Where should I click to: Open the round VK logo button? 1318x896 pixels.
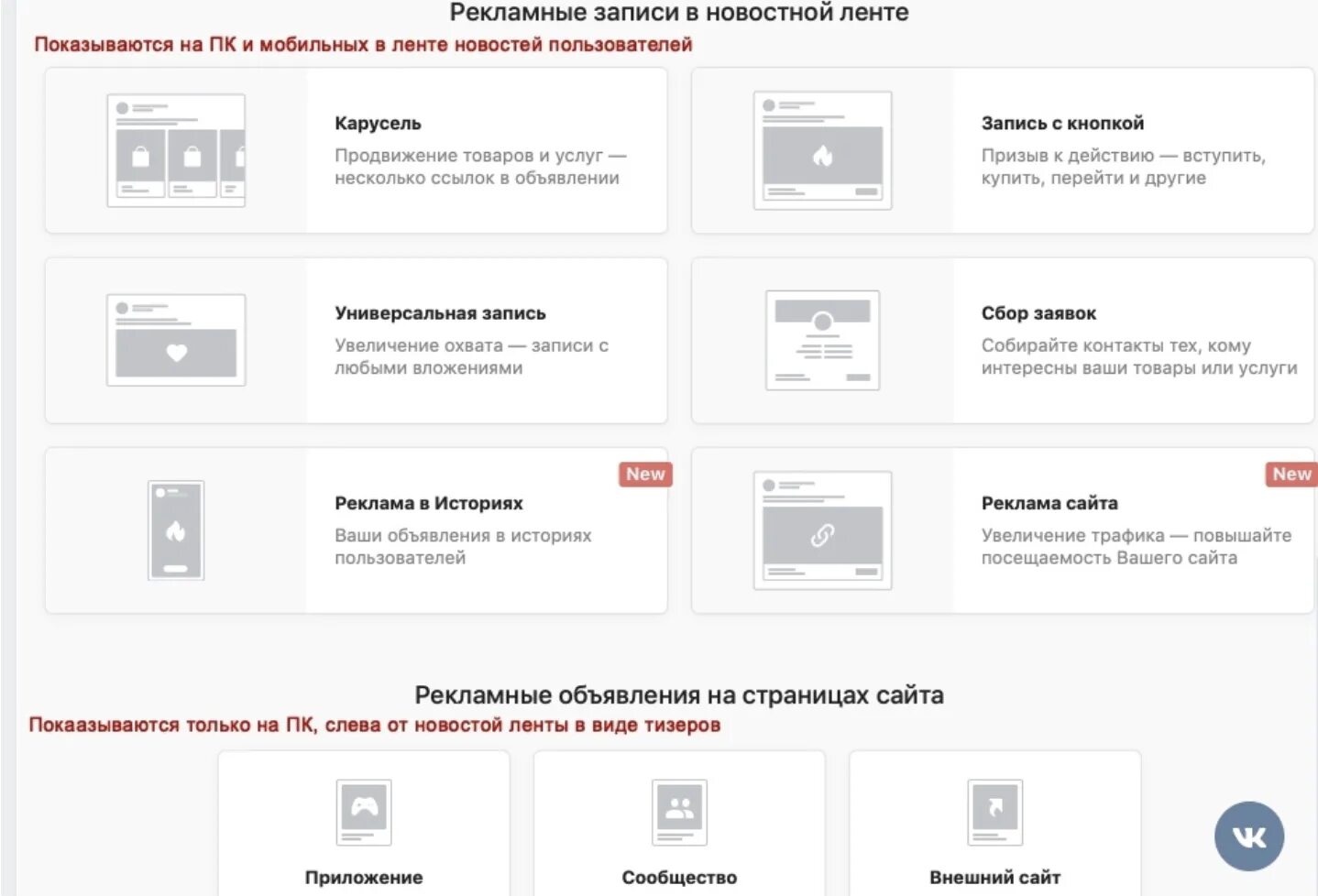coord(1249,836)
